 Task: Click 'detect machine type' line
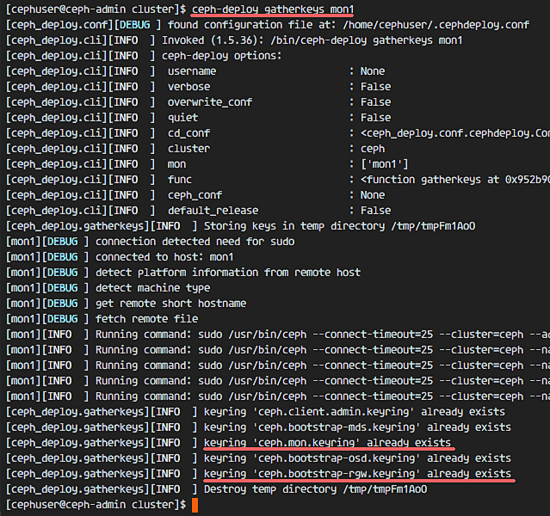pyautogui.click(x=153, y=288)
